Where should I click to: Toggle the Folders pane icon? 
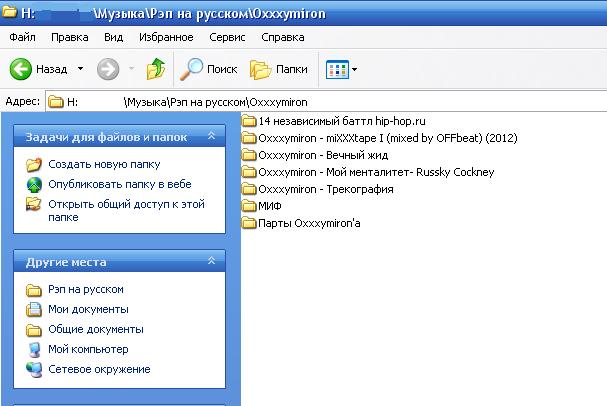[x=261, y=70]
